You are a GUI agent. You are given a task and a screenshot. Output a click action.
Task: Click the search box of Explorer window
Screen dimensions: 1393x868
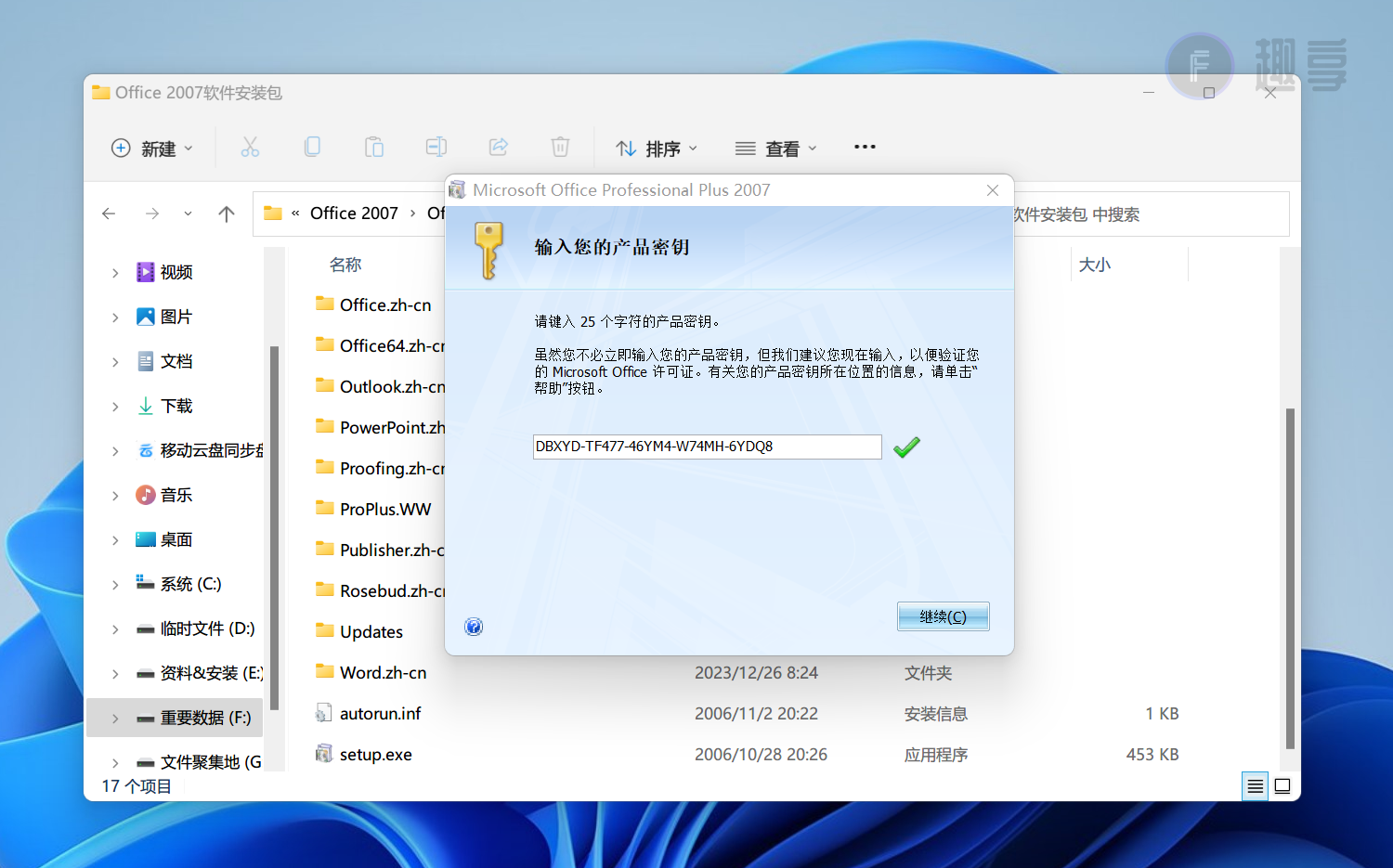point(1150,214)
